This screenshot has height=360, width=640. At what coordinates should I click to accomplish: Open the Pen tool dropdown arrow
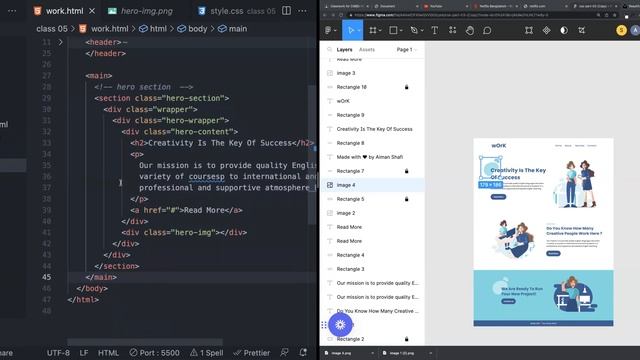pos(422,31)
